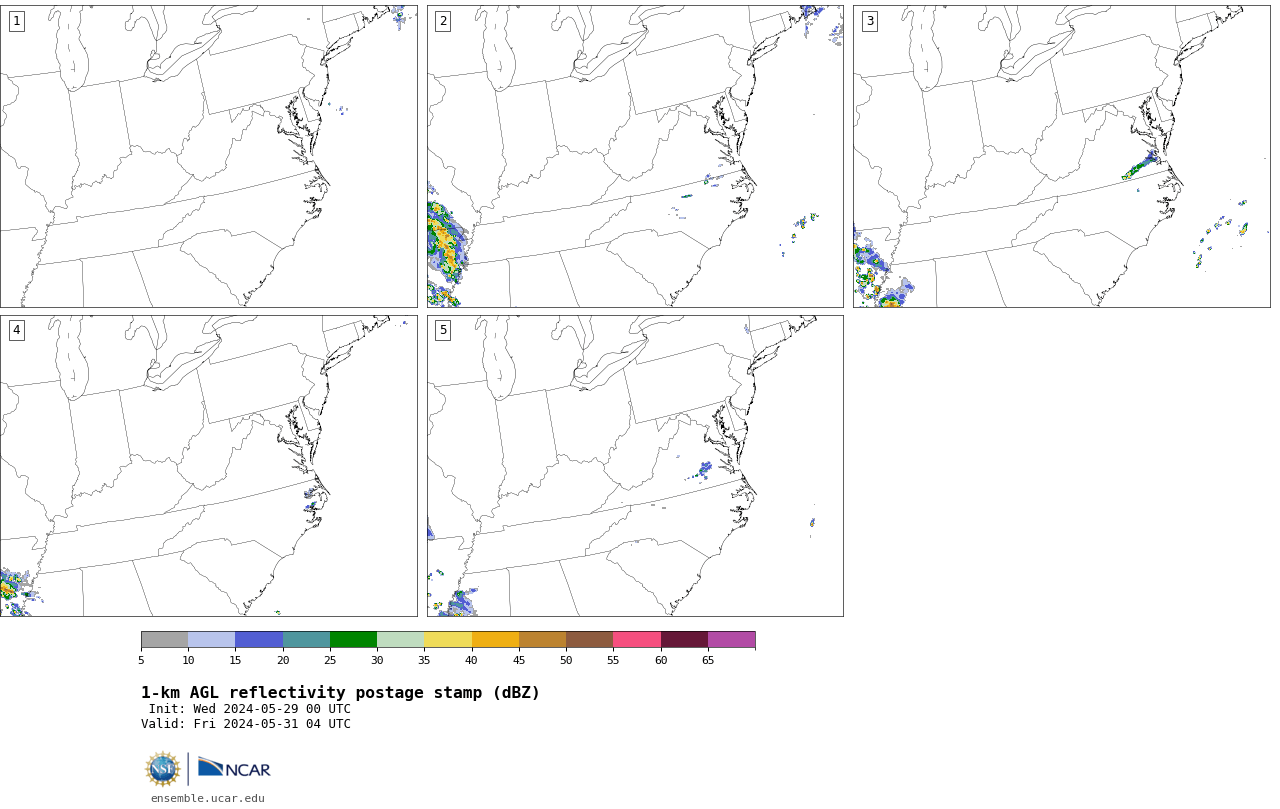Select the pink 55-60 dBZ swatch
This screenshot has width=1280, height=809.
pyautogui.click(x=637, y=640)
